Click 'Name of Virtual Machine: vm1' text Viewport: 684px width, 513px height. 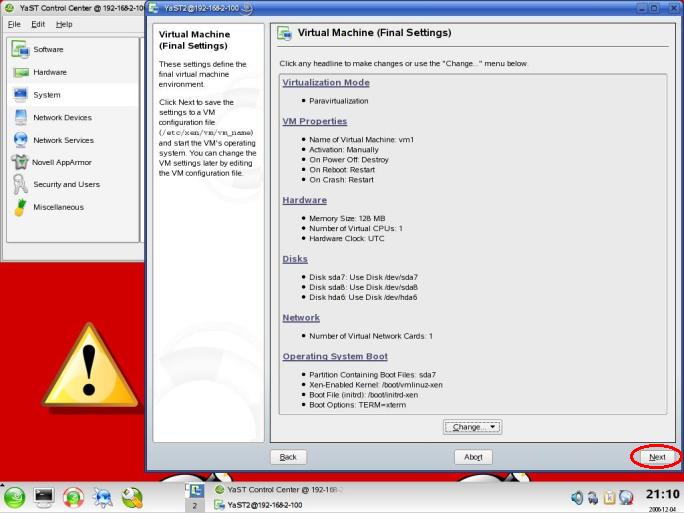pyautogui.click(x=361, y=140)
